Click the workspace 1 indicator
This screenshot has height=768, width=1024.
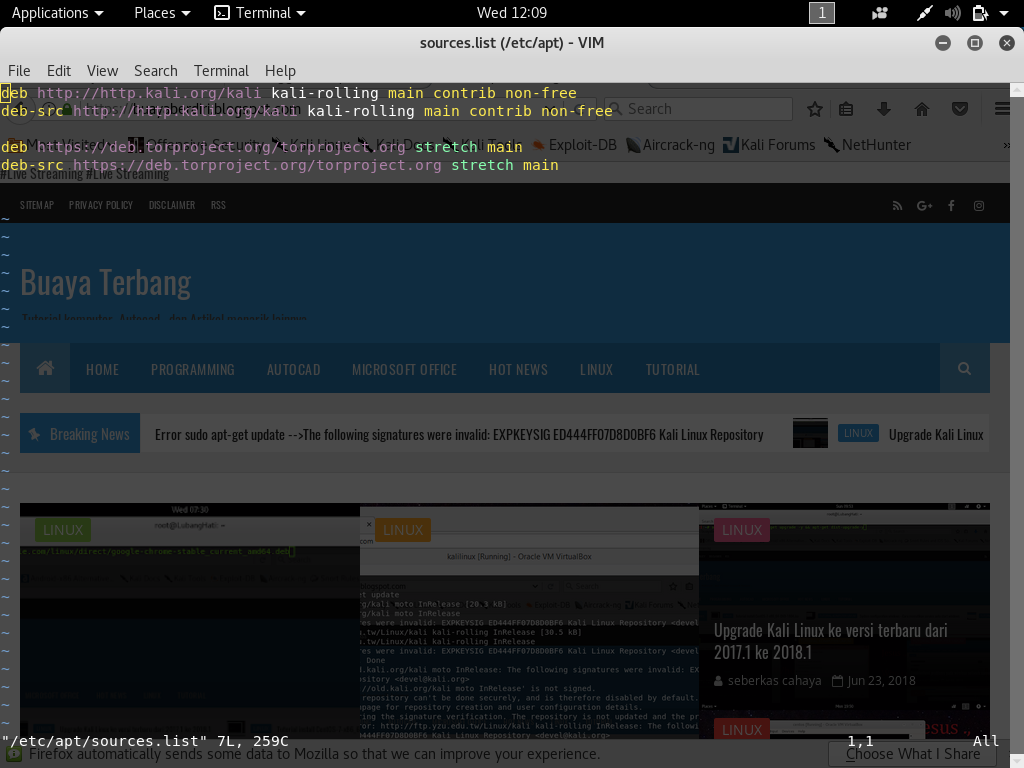(x=822, y=13)
